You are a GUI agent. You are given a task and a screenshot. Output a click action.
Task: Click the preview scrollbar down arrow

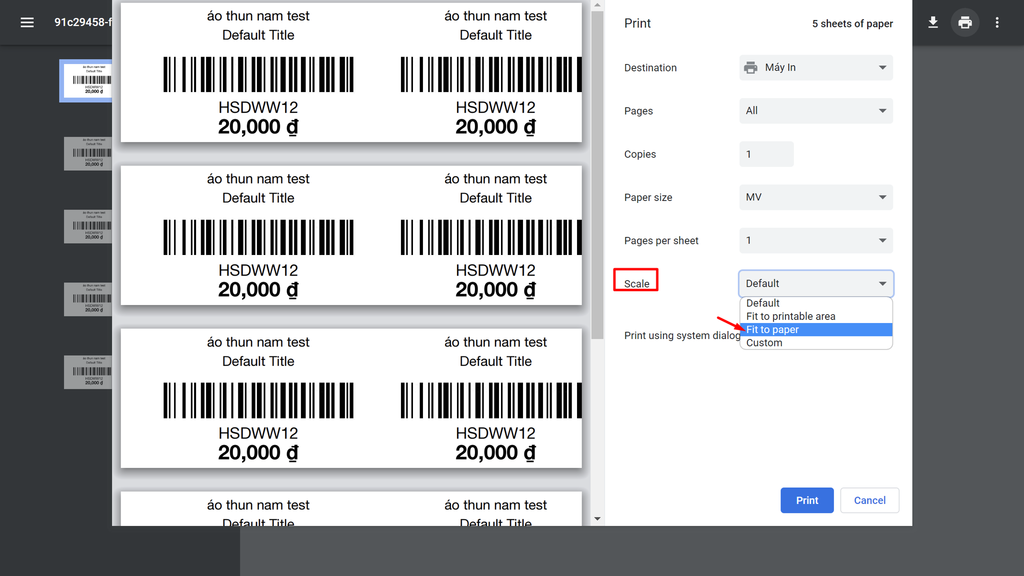[x=597, y=519]
